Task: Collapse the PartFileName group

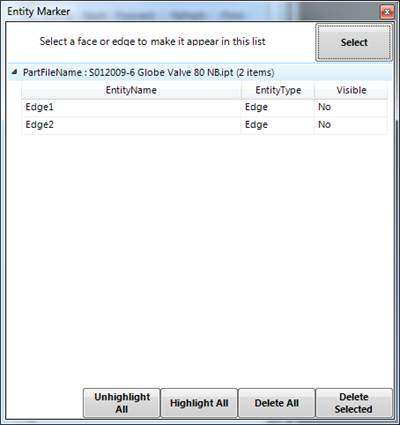Action: click(14, 72)
